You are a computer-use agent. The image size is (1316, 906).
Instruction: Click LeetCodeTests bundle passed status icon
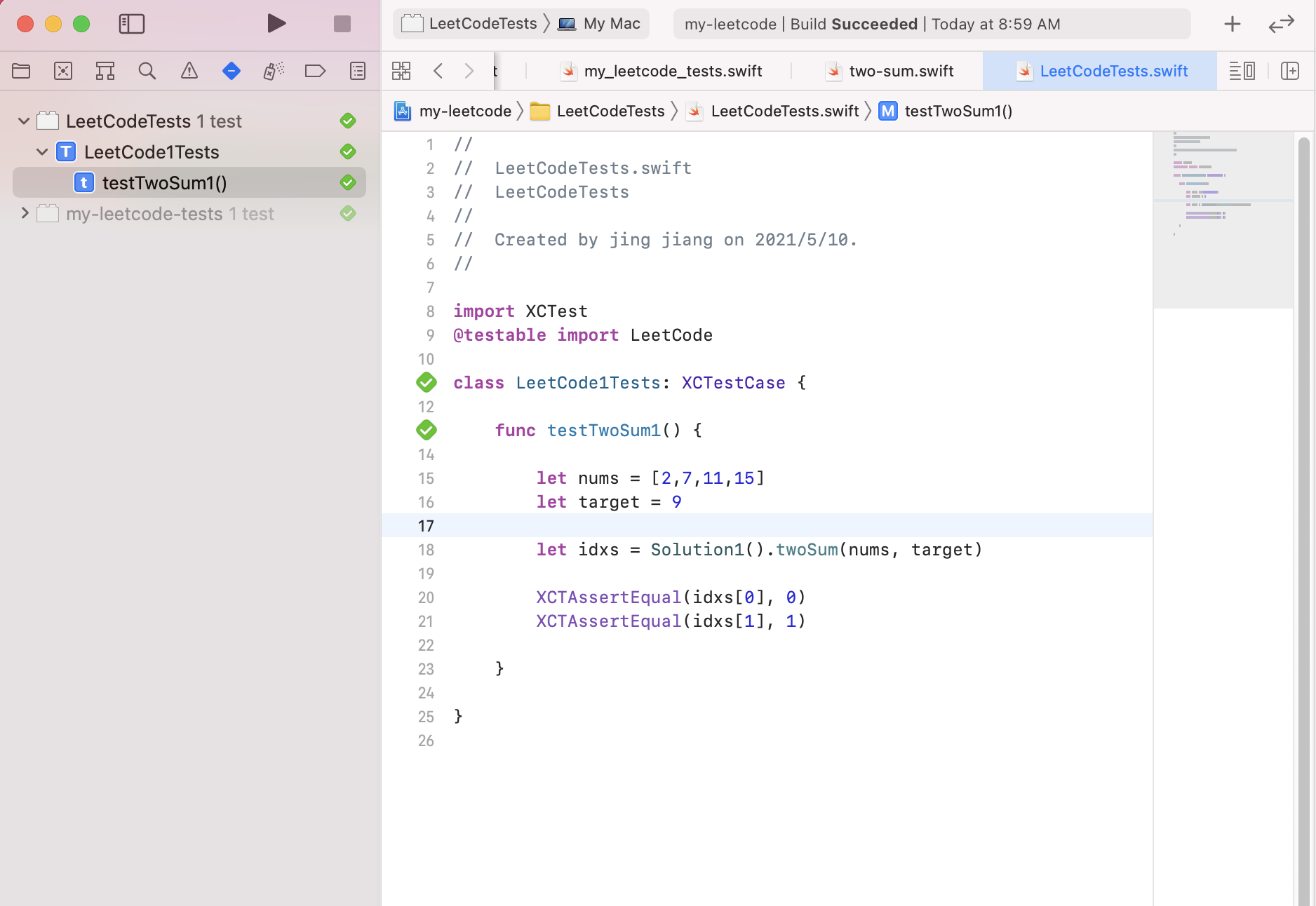(348, 121)
